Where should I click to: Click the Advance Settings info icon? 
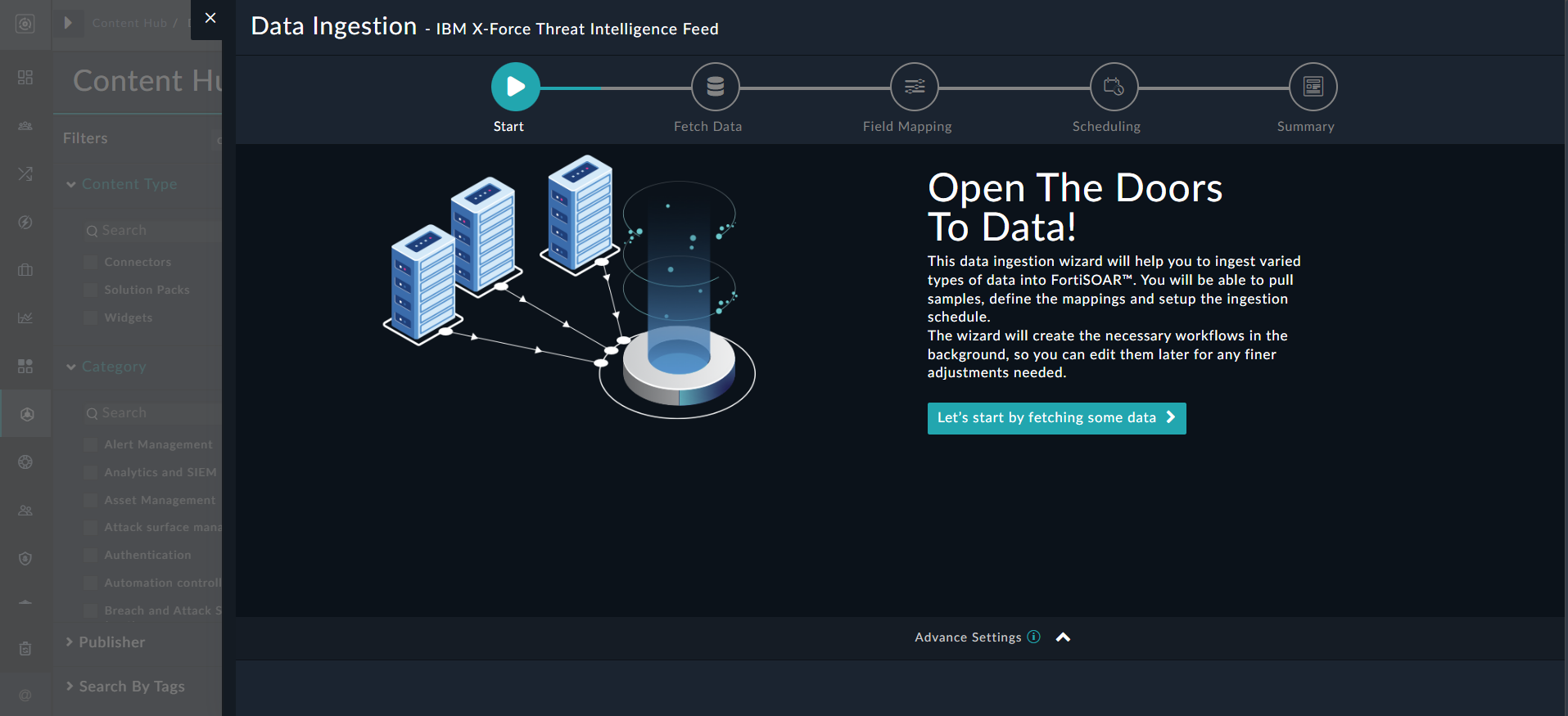tap(1034, 637)
